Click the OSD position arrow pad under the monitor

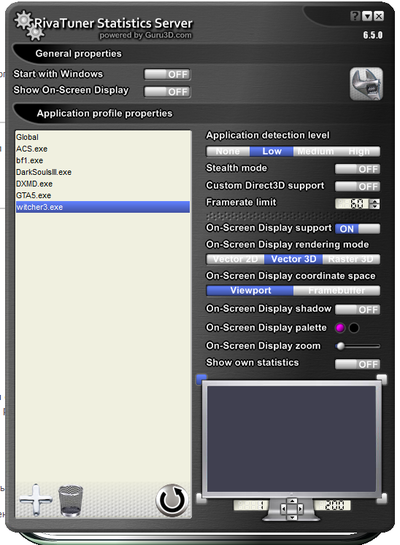pos(292,509)
